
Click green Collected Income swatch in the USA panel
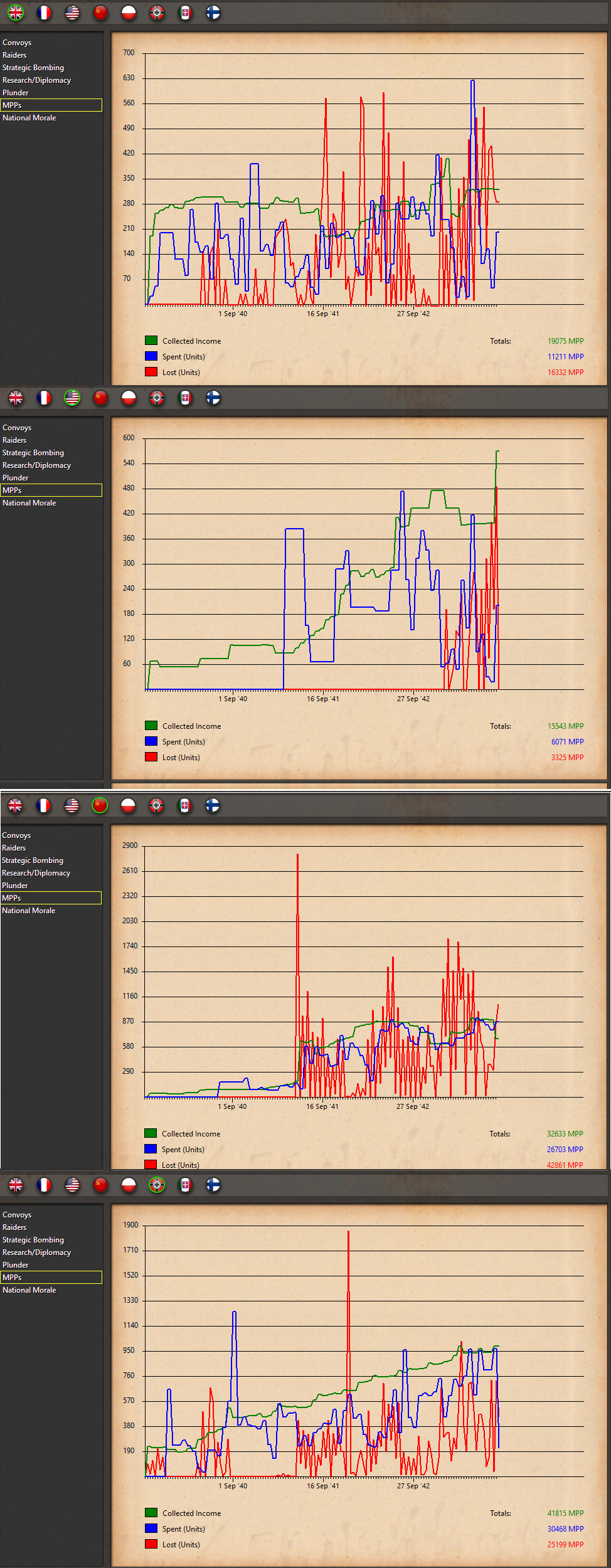151,726
